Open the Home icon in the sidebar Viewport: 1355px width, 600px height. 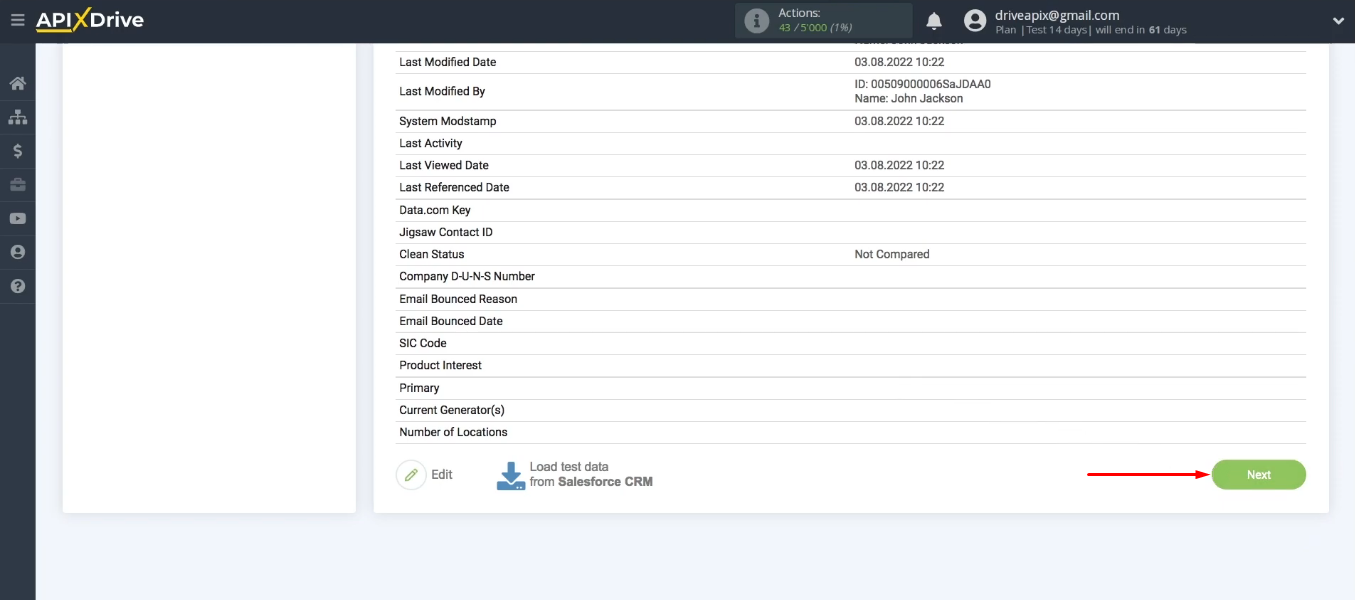tap(17, 84)
